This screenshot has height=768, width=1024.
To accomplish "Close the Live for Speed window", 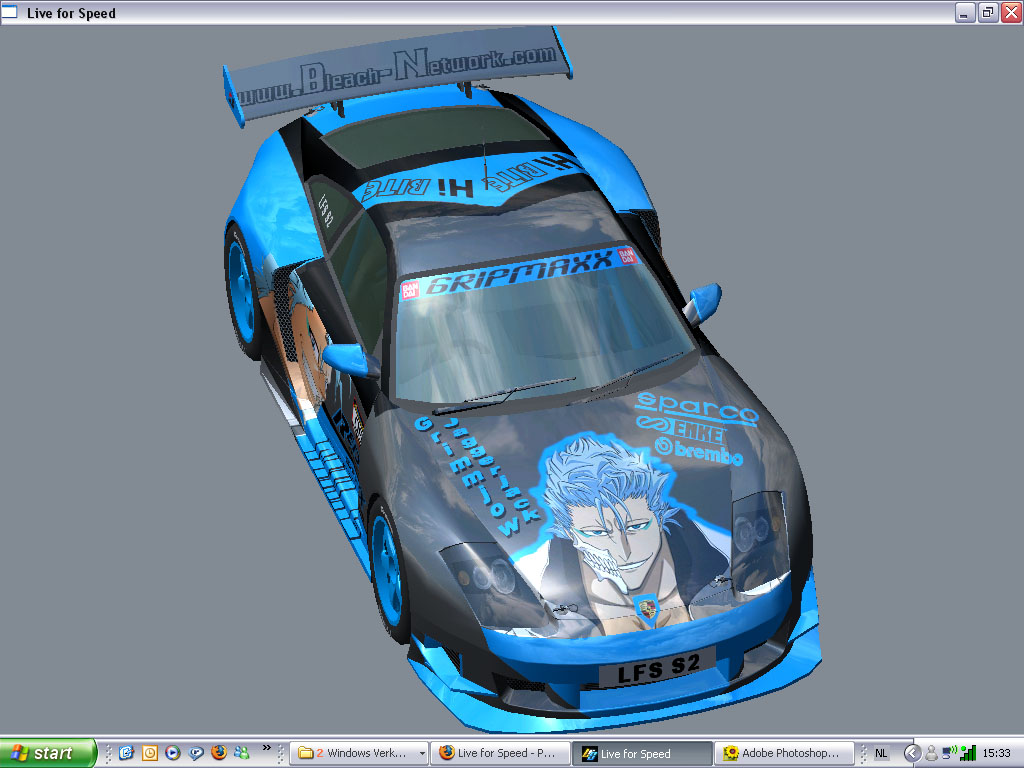I will tap(1011, 12).
